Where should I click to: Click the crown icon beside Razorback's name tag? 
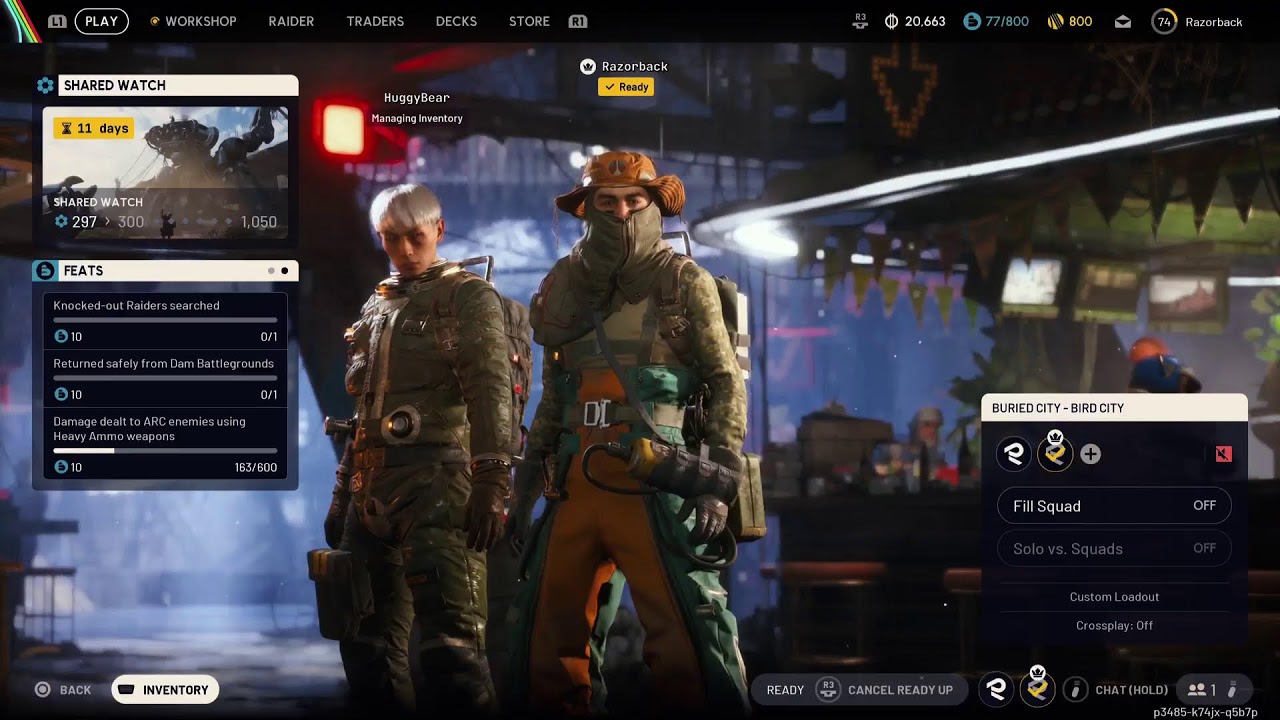tap(588, 66)
